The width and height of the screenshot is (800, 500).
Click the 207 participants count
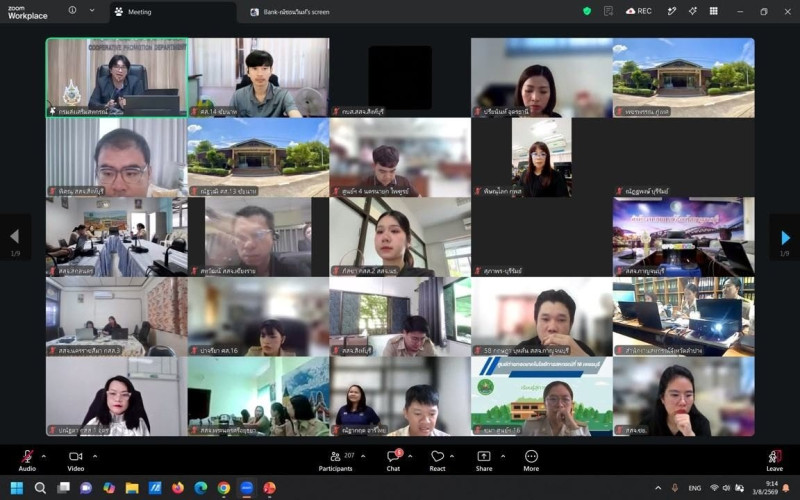[349, 455]
